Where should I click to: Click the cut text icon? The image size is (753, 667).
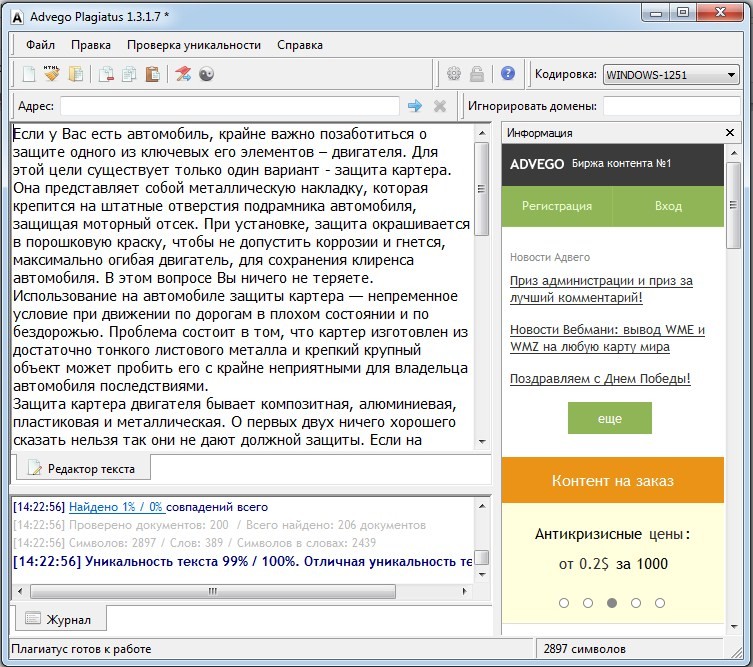pos(106,74)
